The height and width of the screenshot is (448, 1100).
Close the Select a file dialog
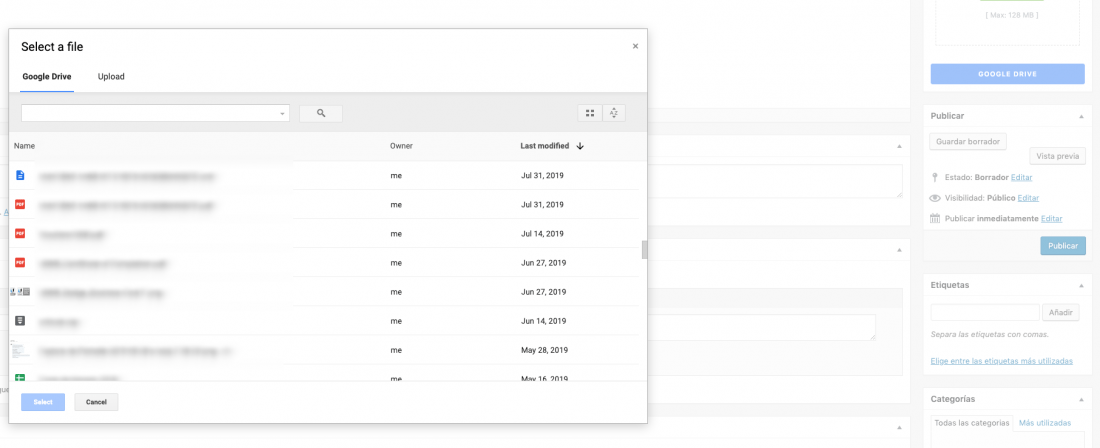pyautogui.click(x=635, y=46)
